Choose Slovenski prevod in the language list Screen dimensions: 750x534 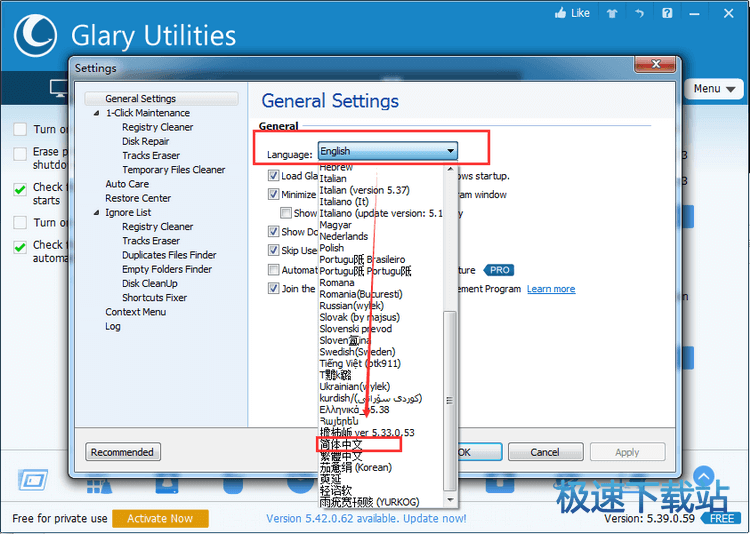click(355, 329)
